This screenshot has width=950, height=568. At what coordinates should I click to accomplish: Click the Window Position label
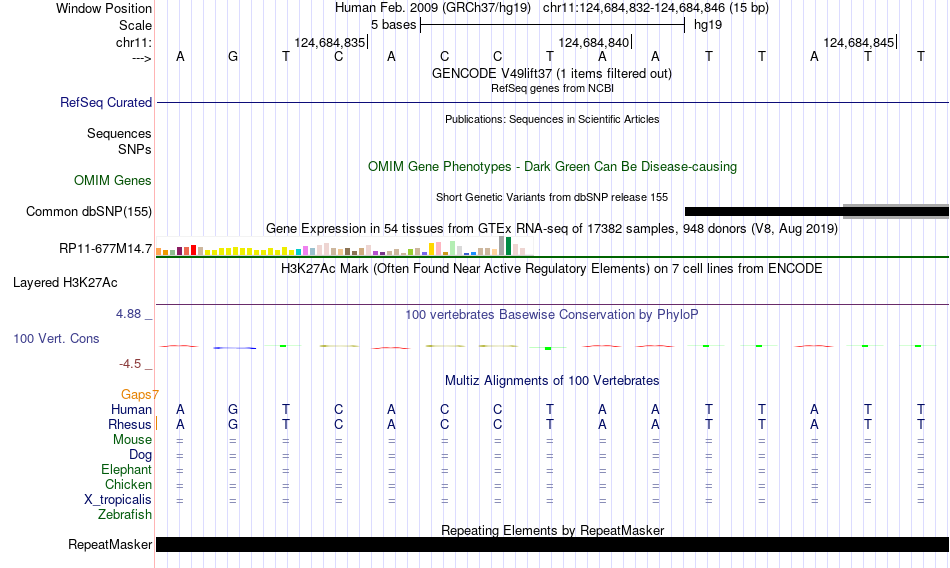click(x=104, y=8)
